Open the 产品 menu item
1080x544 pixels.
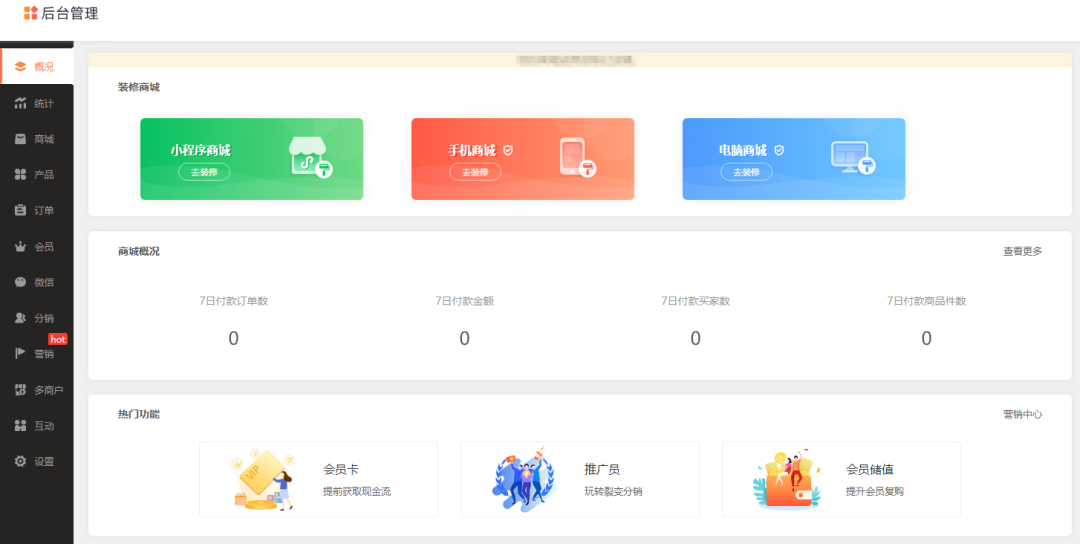(37, 175)
